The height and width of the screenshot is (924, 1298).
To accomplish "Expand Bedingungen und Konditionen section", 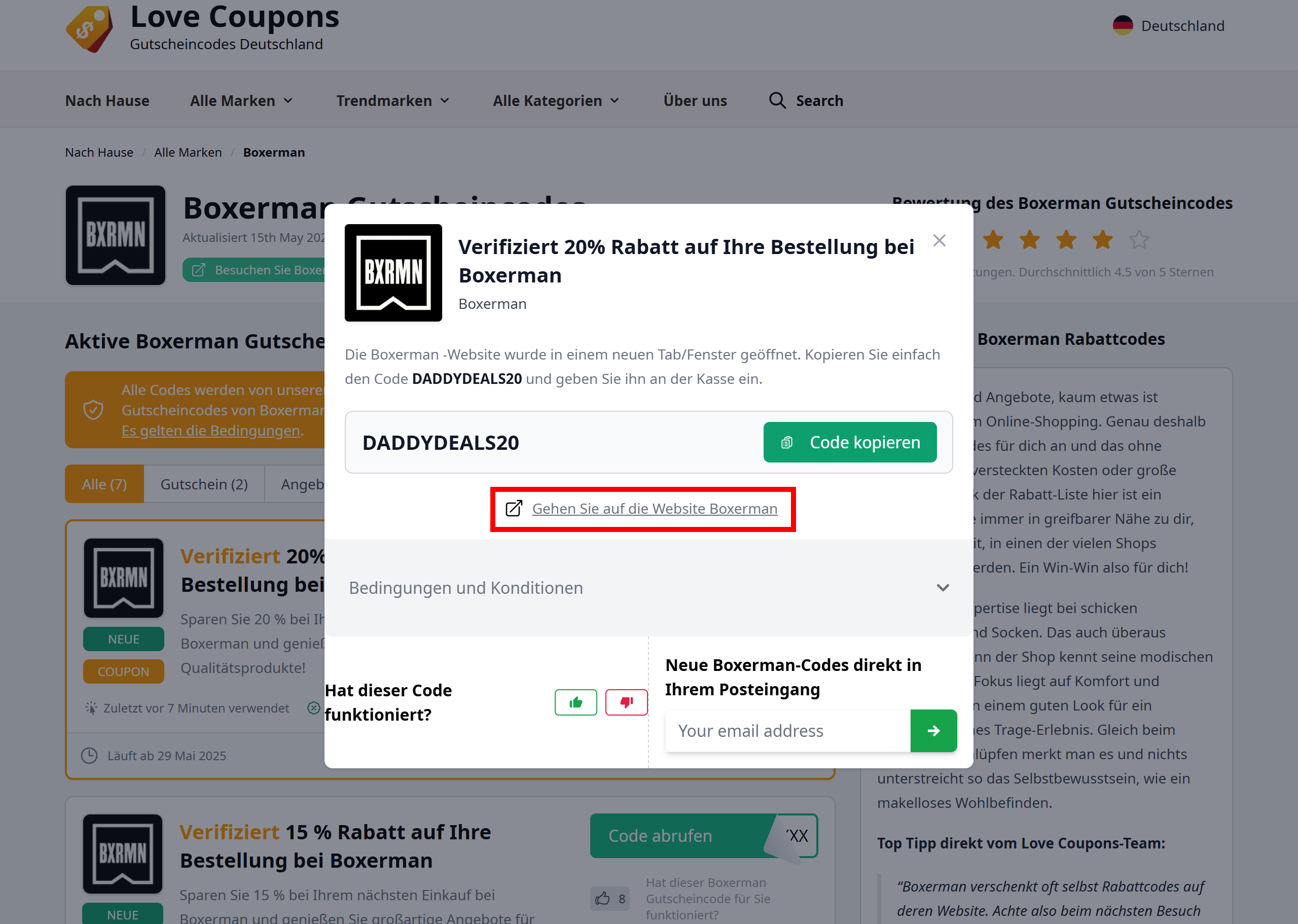I will point(648,588).
